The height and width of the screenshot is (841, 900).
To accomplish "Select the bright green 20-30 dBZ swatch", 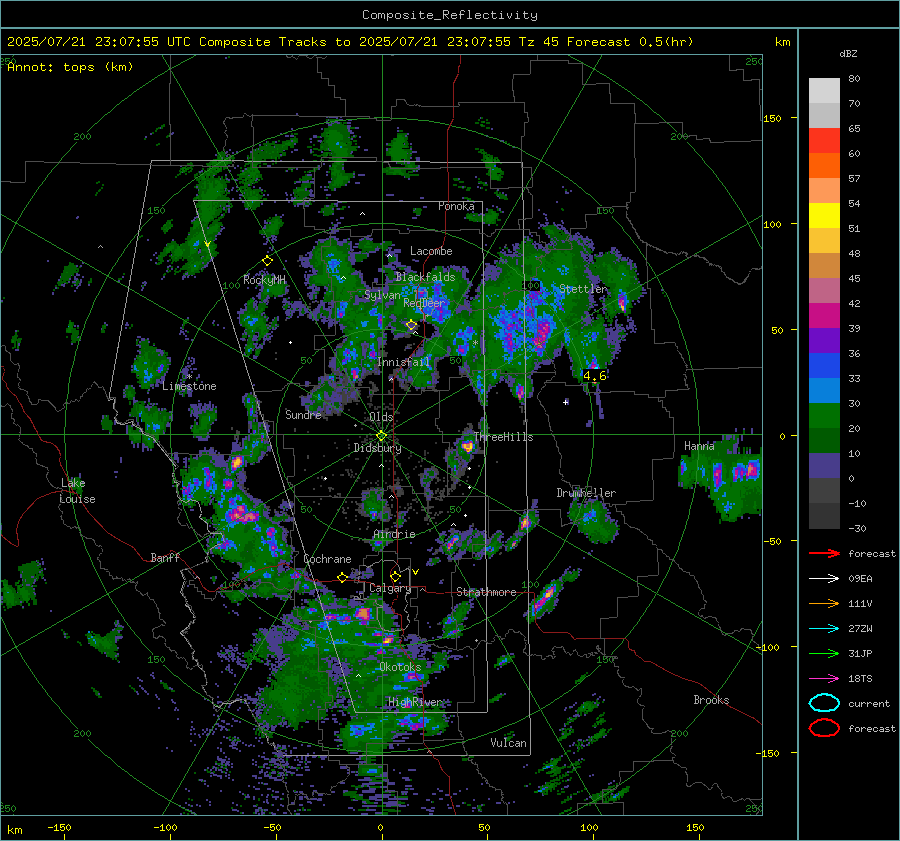I will tap(824, 416).
